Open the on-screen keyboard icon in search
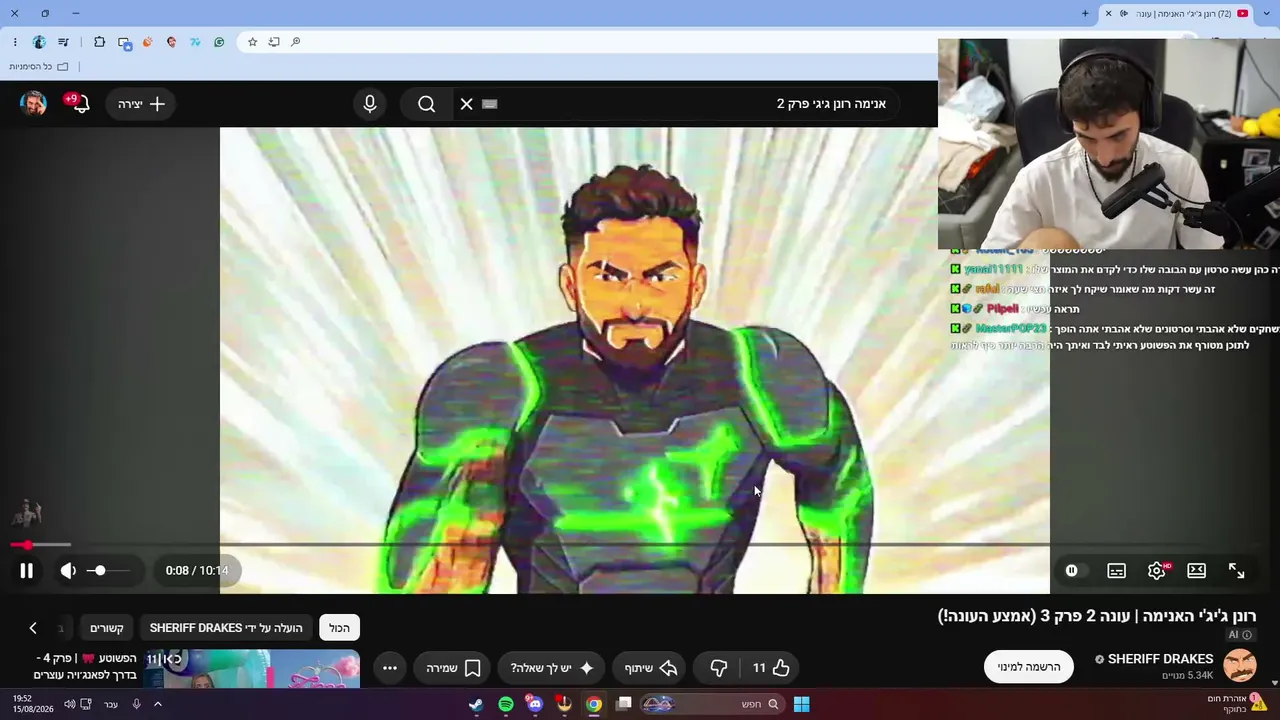This screenshot has height=720, width=1280. (x=490, y=104)
